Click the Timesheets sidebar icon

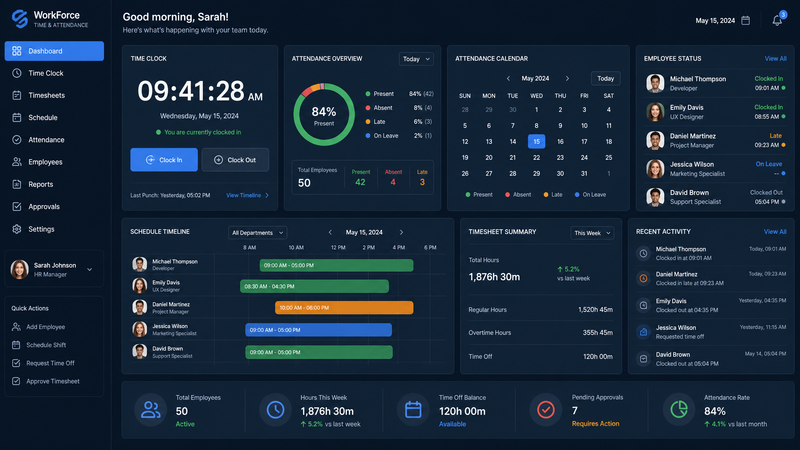pos(17,95)
